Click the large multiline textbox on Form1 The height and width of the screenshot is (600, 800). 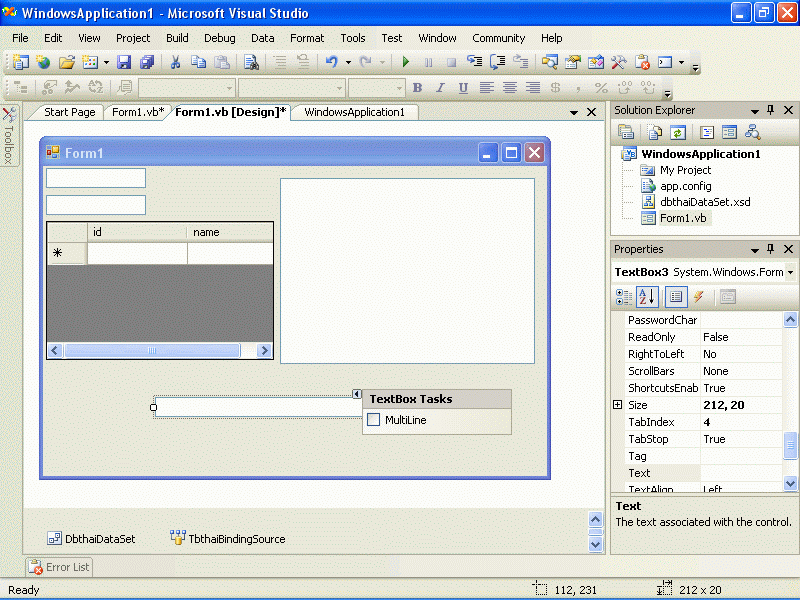coord(407,271)
